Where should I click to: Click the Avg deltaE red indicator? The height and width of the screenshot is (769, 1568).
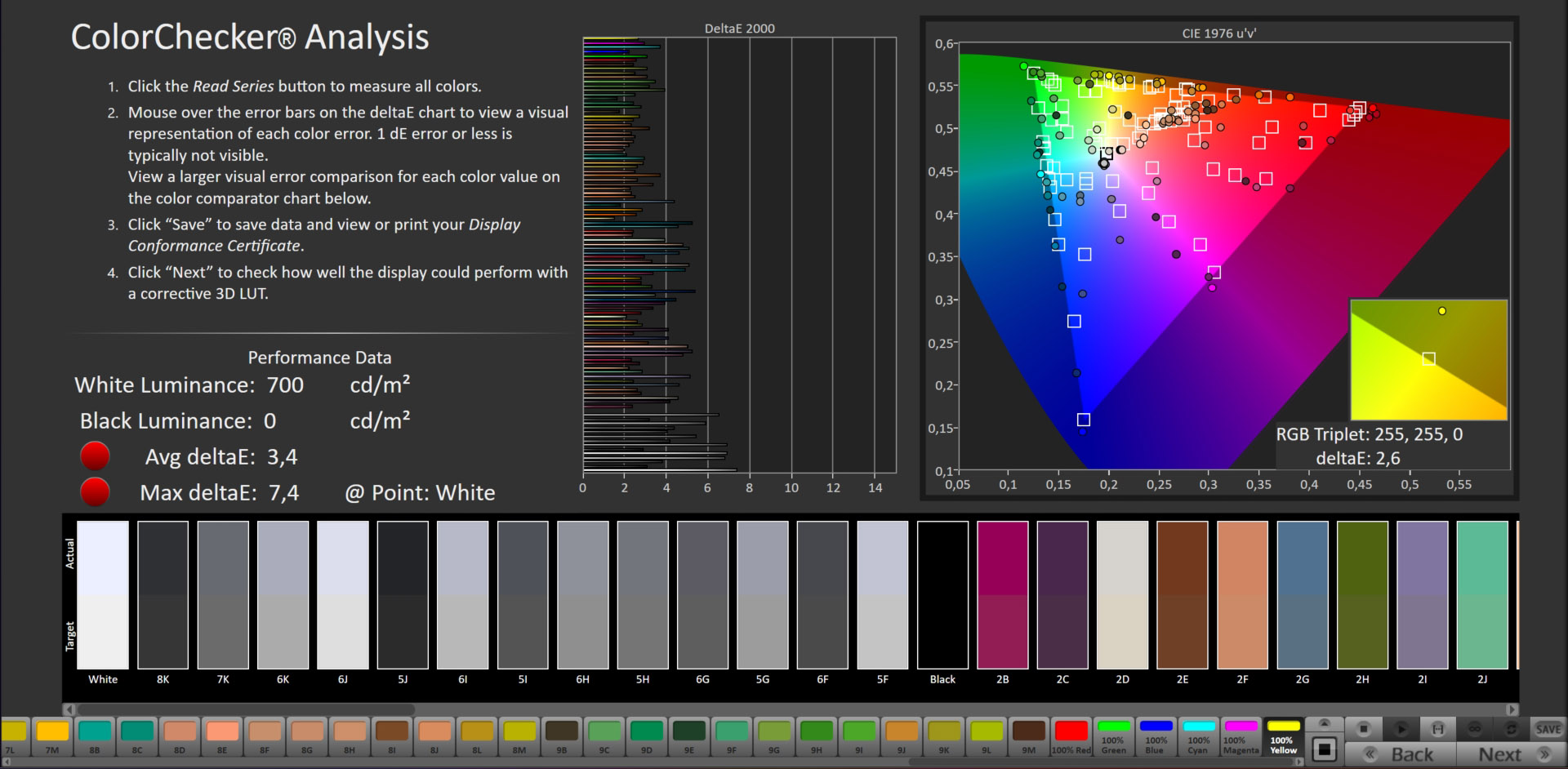click(96, 456)
